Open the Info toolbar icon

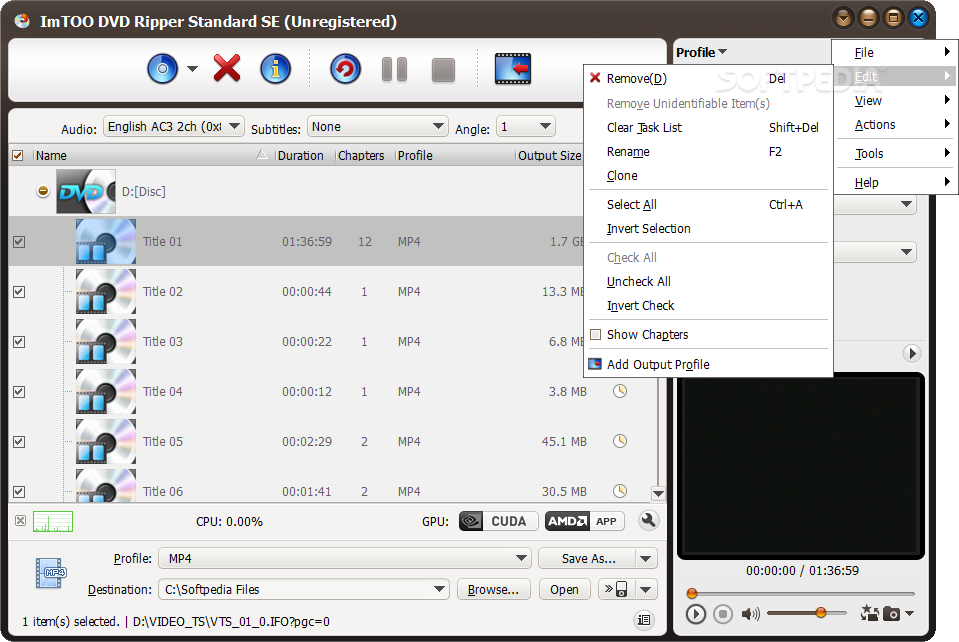coord(275,68)
